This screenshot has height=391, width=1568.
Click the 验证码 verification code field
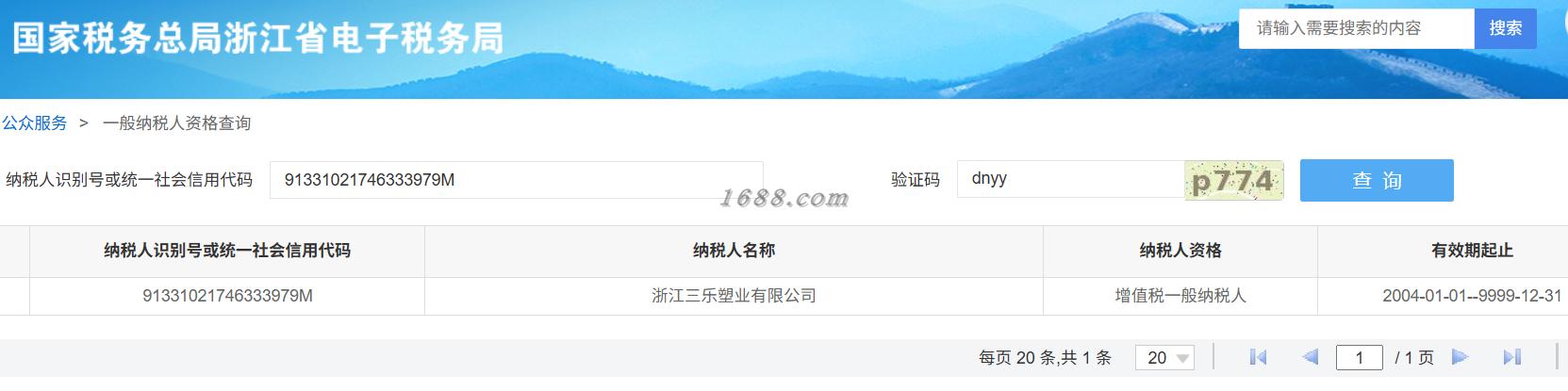click(1071, 179)
